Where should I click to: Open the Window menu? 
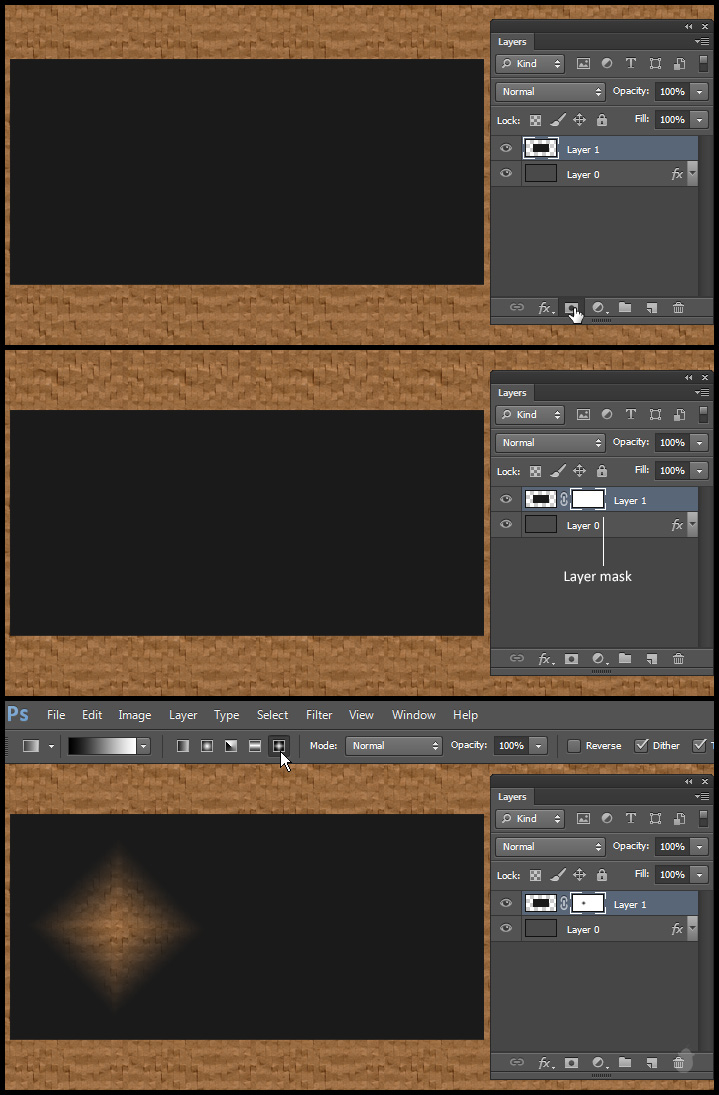(x=413, y=715)
